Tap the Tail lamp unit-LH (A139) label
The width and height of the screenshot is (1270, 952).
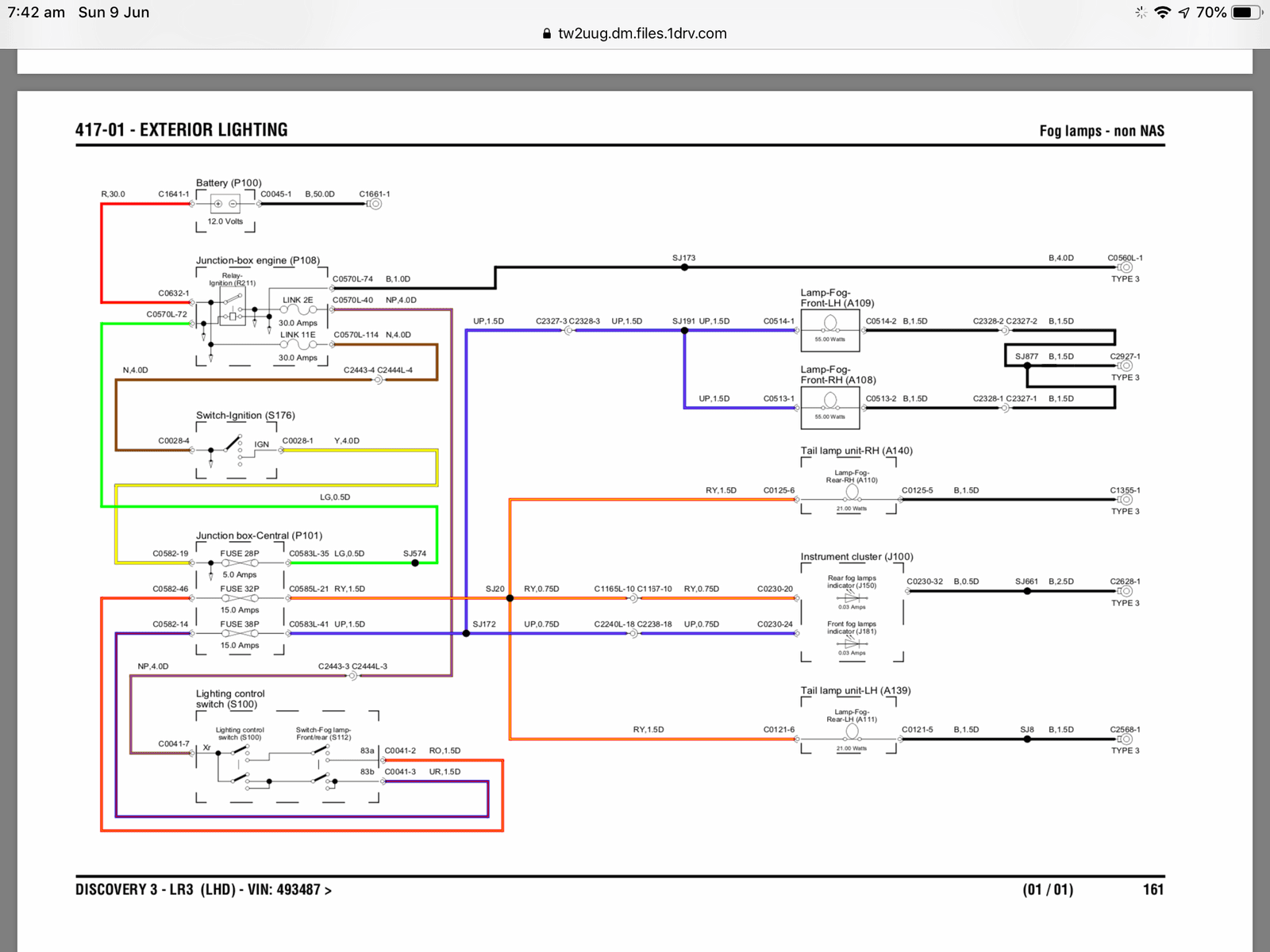pyautogui.click(x=856, y=690)
